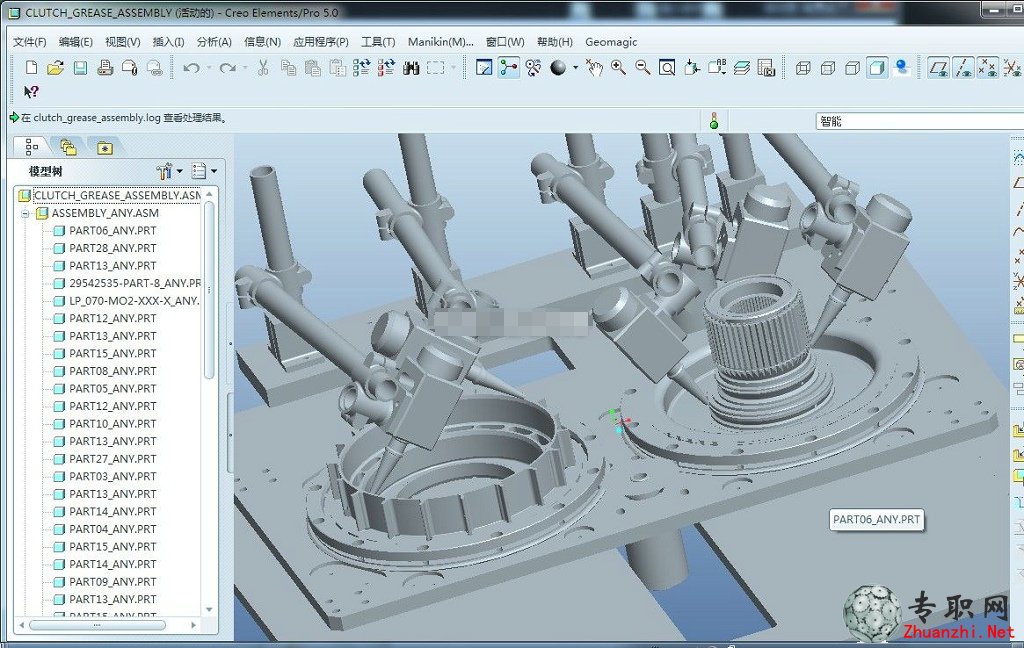The image size is (1024, 648).
Task: Open the View Manager
Action: 766,67
